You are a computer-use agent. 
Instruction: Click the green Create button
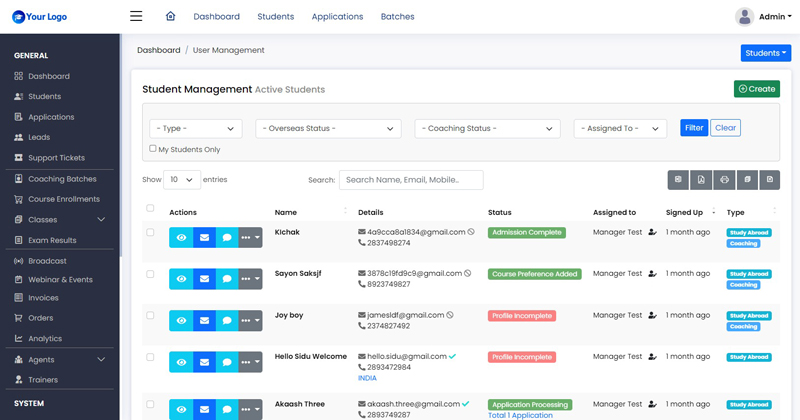757,89
